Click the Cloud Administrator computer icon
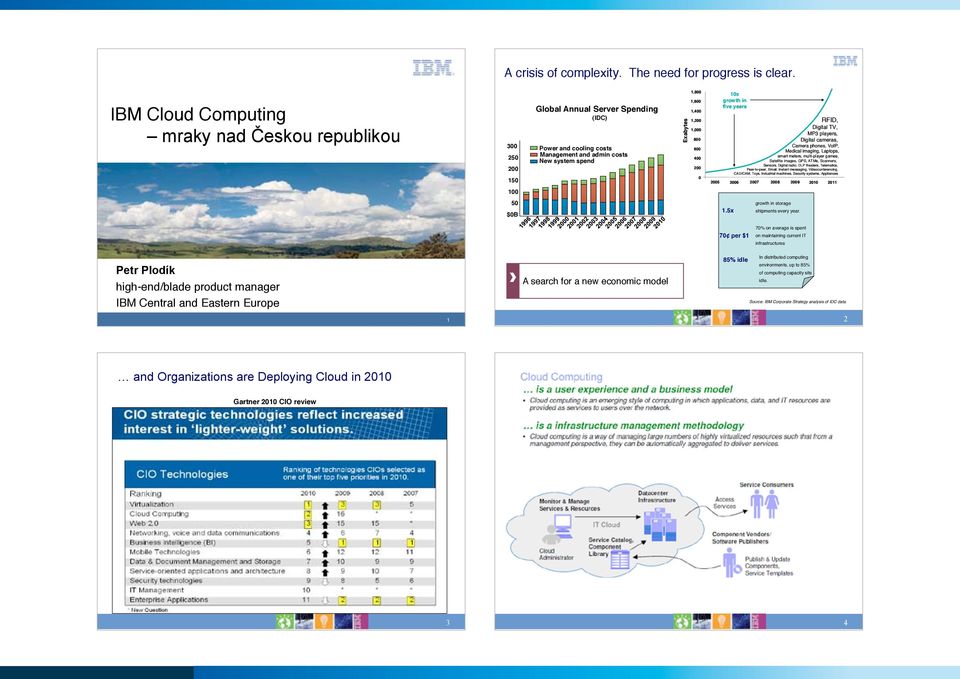The width and height of the screenshot is (960, 679). coord(558,528)
